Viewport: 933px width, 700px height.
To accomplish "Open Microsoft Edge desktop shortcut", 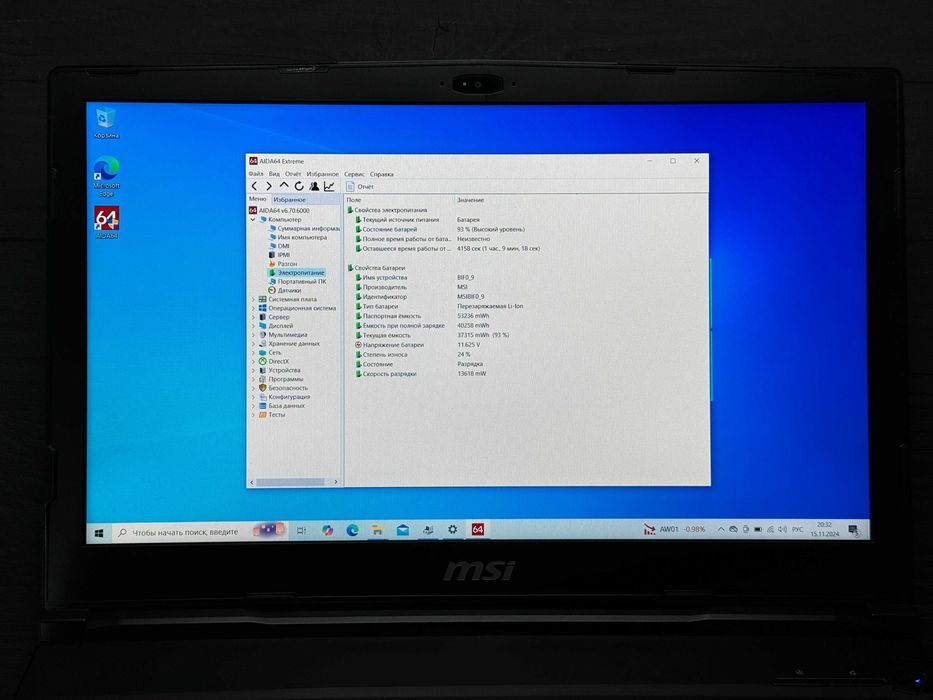I will pyautogui.click(x=106, y=176).
